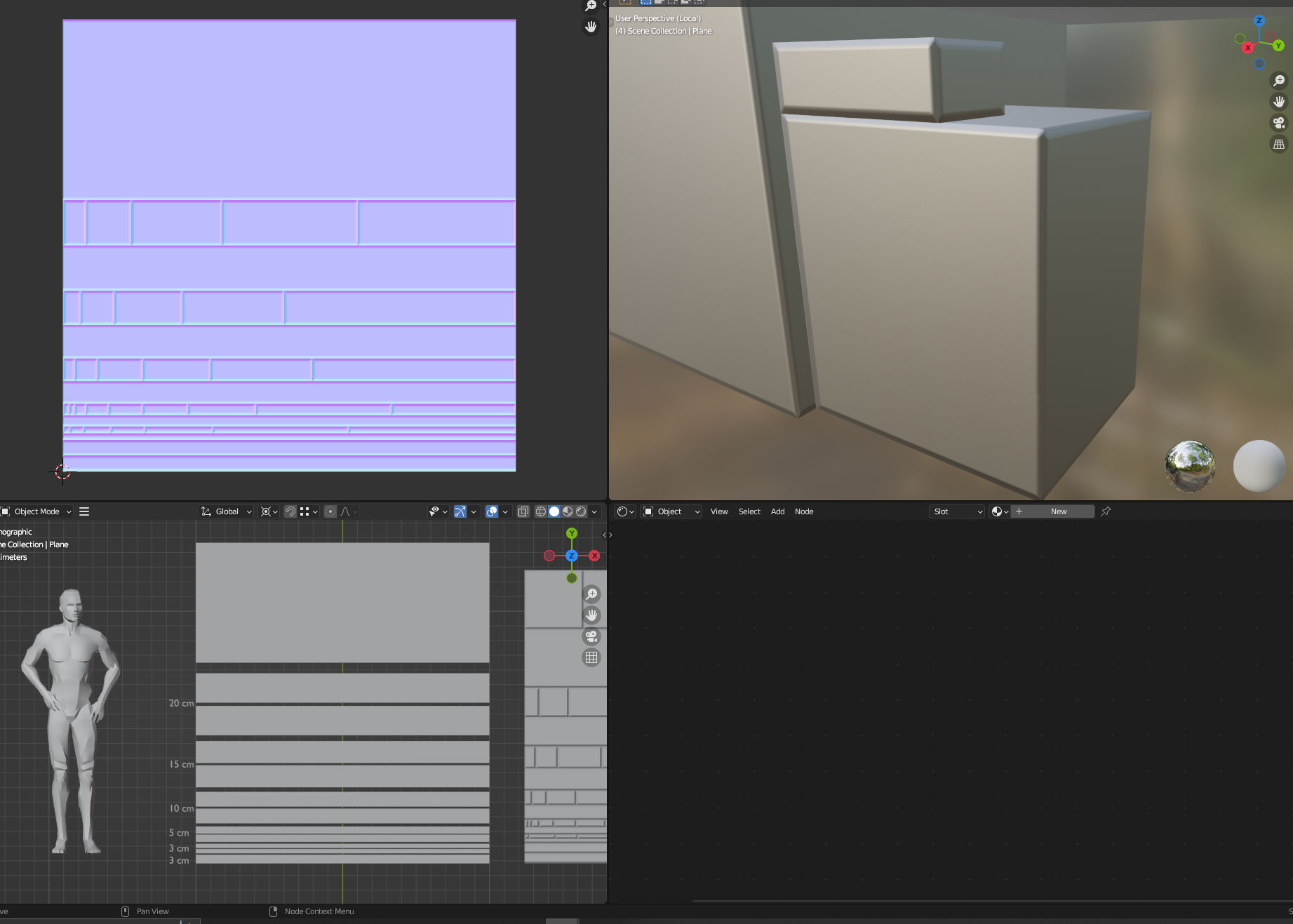Screen dimensions: 1293x924
Task: Click the blue Z axis in perspective gizmo
Action: [x=1259, y=21]
